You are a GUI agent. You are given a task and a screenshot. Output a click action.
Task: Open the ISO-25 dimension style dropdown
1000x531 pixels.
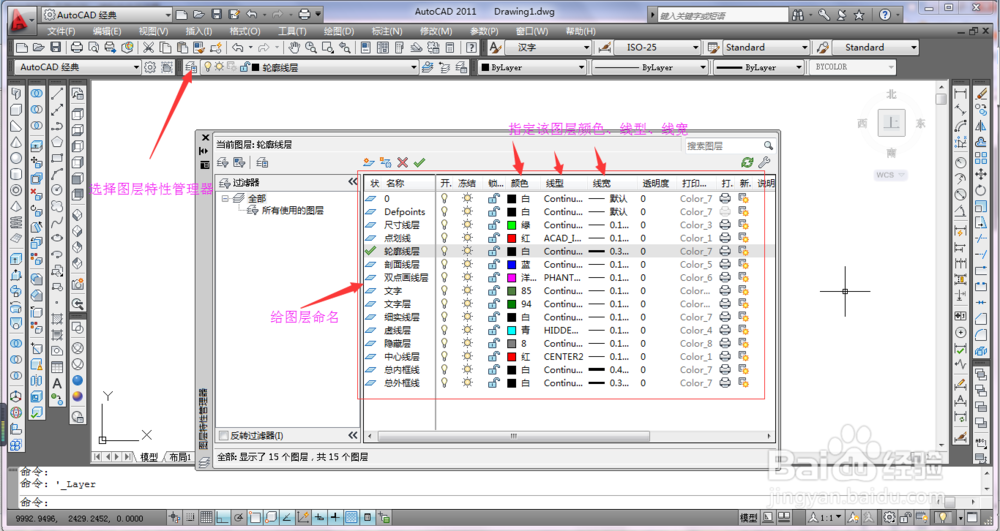pos(695,47)
